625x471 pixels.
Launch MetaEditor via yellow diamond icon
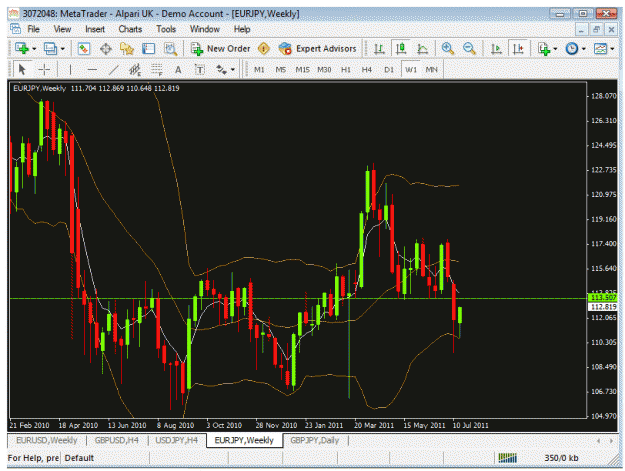pos(263,49)
